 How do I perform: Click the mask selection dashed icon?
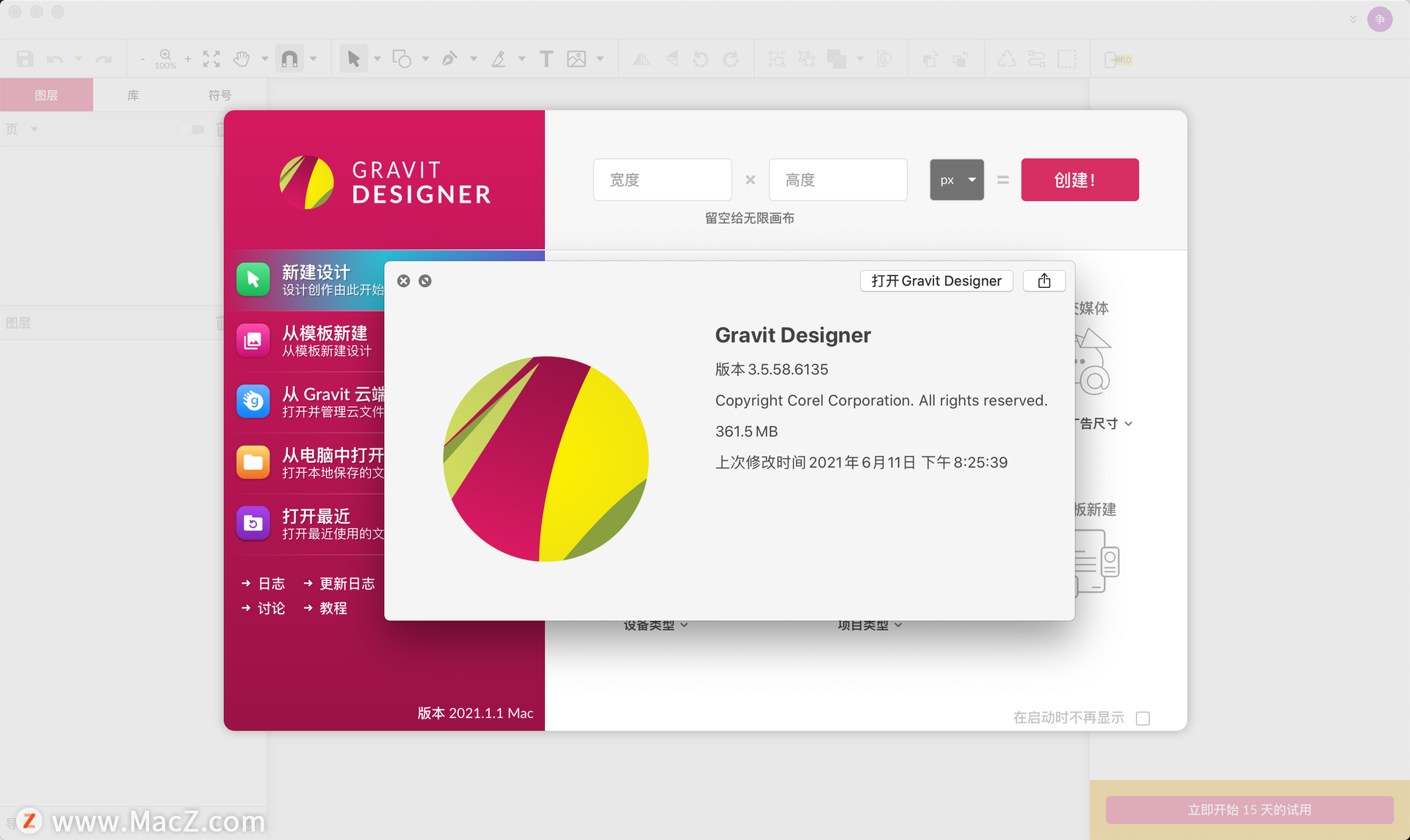tap(1067, 59)
